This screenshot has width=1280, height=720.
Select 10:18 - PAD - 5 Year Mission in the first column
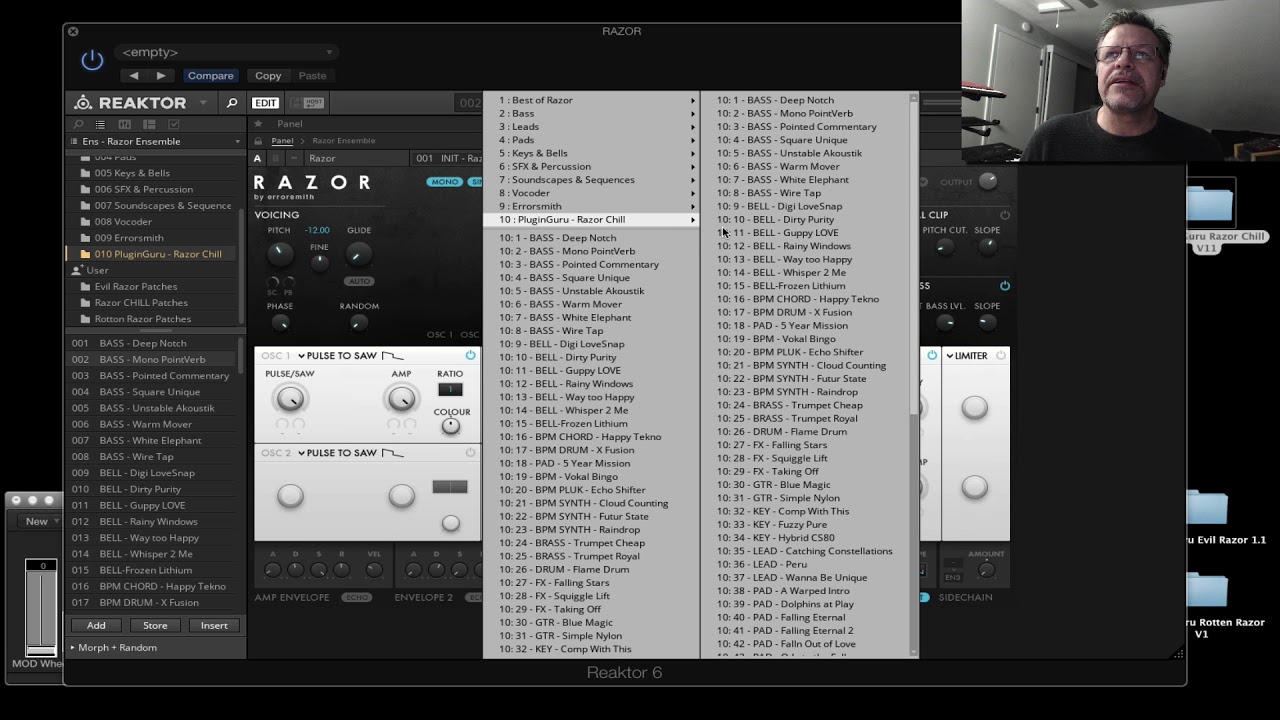(591, 463)
